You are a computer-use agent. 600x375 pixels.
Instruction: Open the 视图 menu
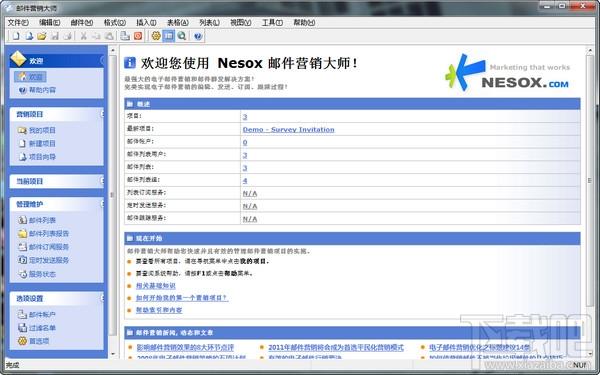(241, 23)
